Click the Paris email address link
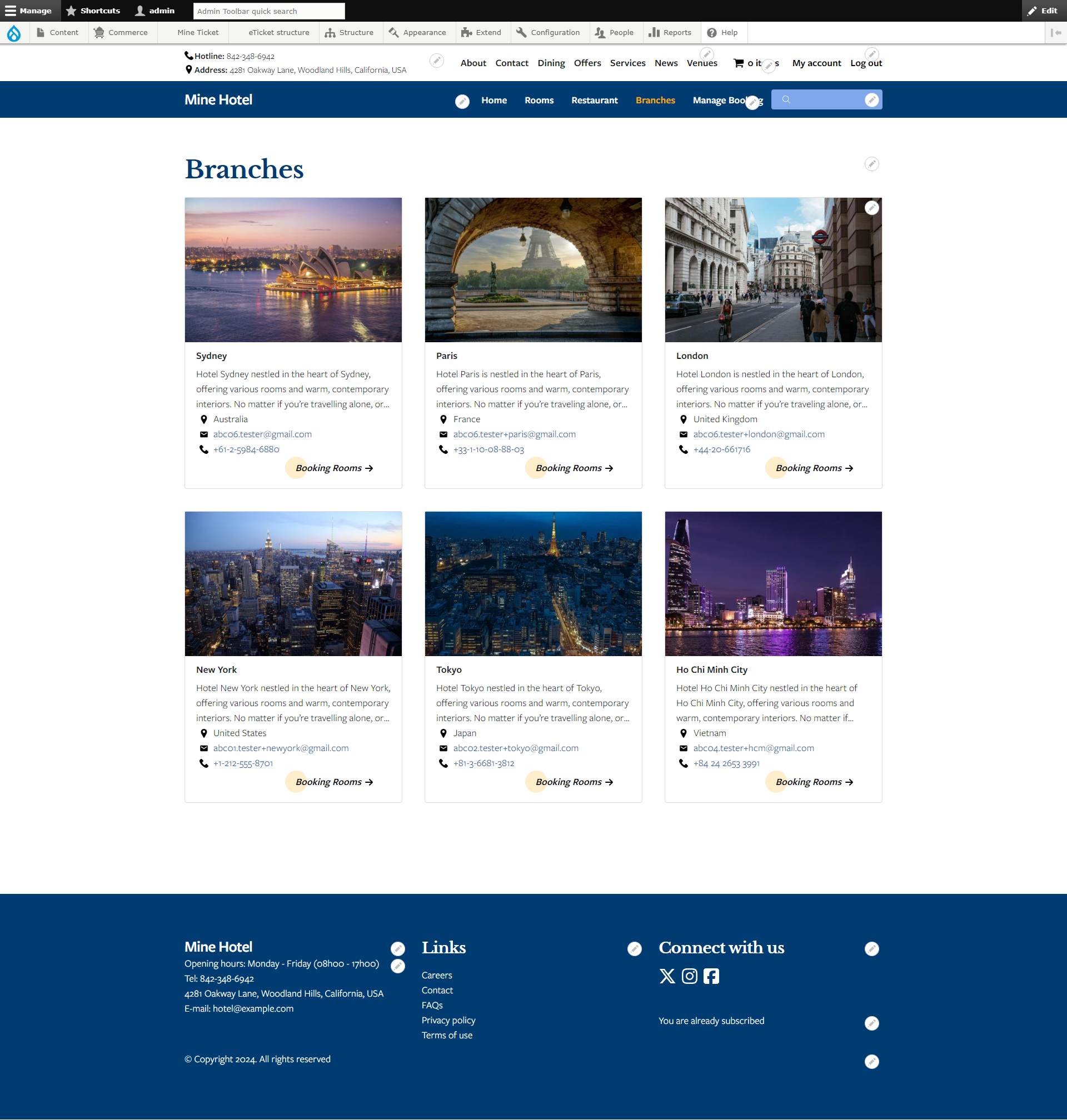Screen dimensions: 1067x1120 [514, 434]
